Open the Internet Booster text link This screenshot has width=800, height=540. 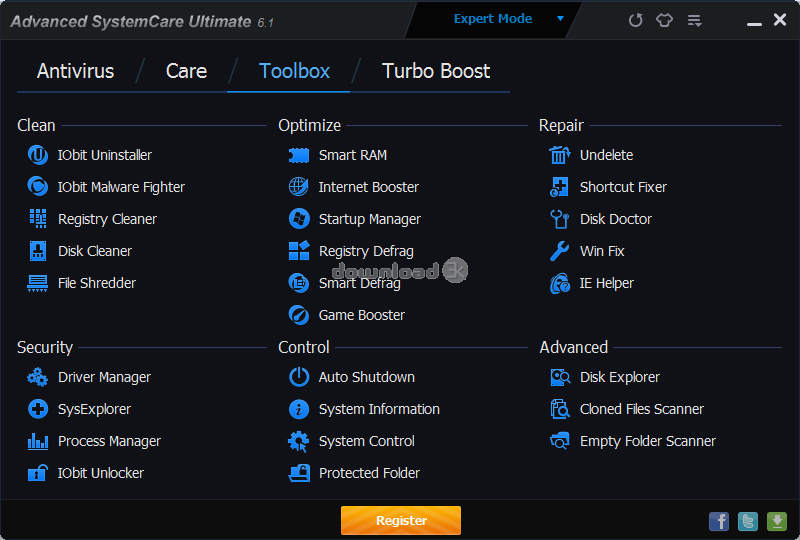point(368,187)
